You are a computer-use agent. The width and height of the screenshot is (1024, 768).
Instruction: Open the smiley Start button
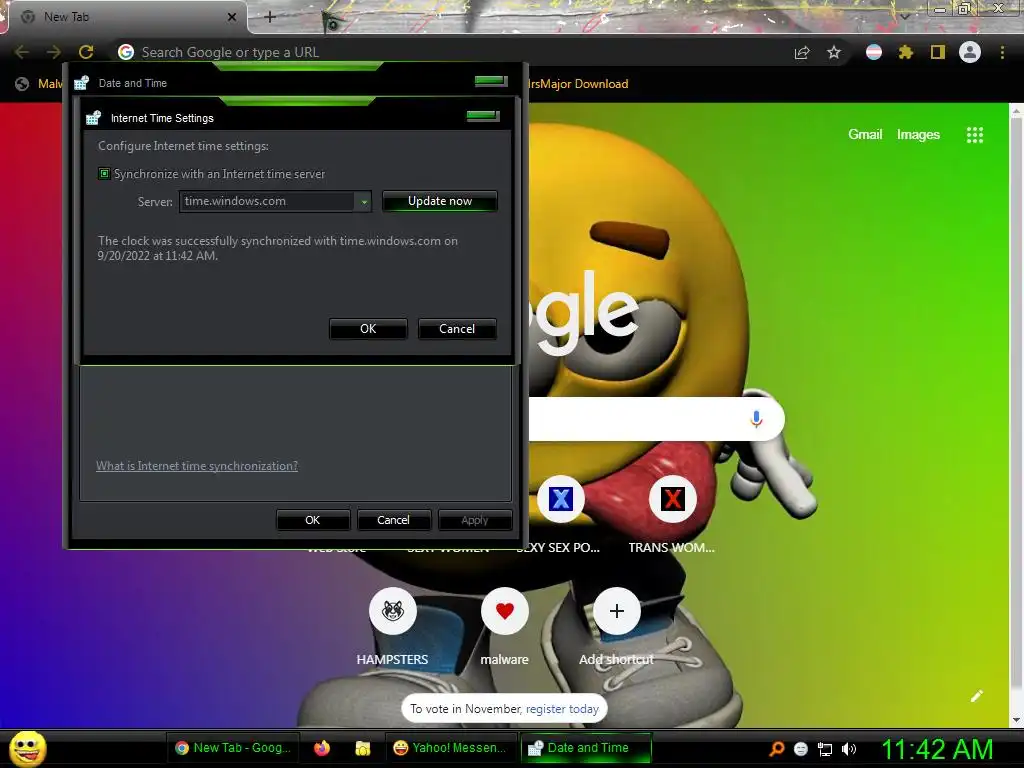click(27, 748)
